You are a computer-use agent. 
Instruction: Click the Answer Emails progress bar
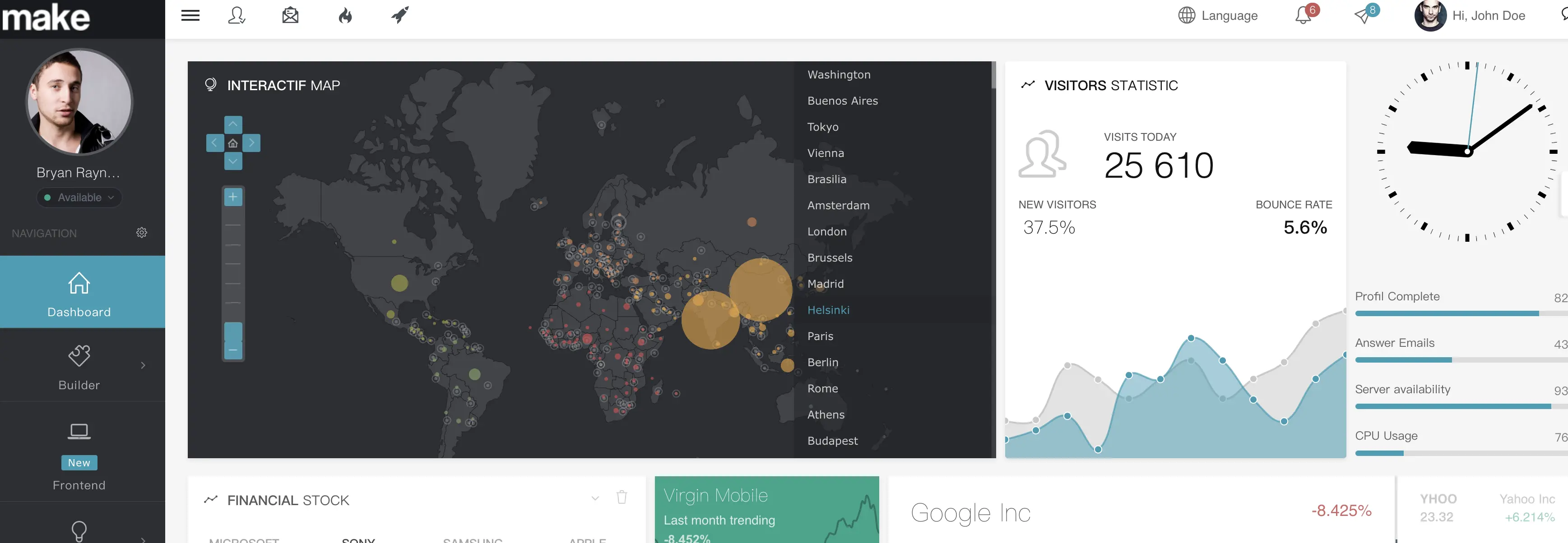tap(1461, 360)
